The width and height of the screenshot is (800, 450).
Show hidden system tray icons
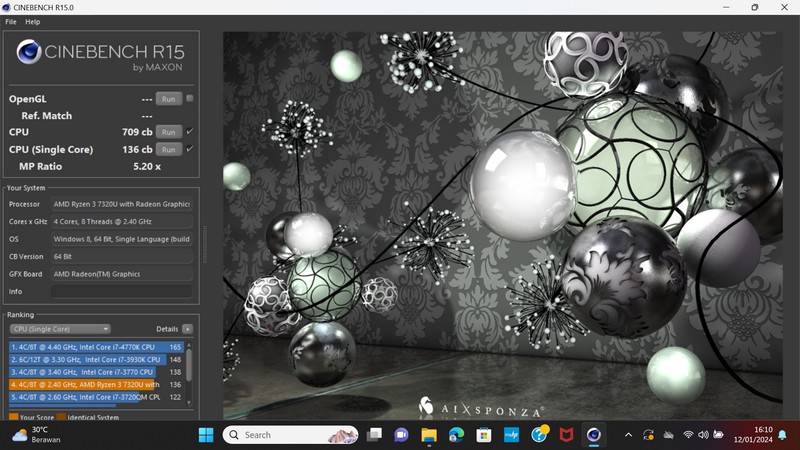628,435
